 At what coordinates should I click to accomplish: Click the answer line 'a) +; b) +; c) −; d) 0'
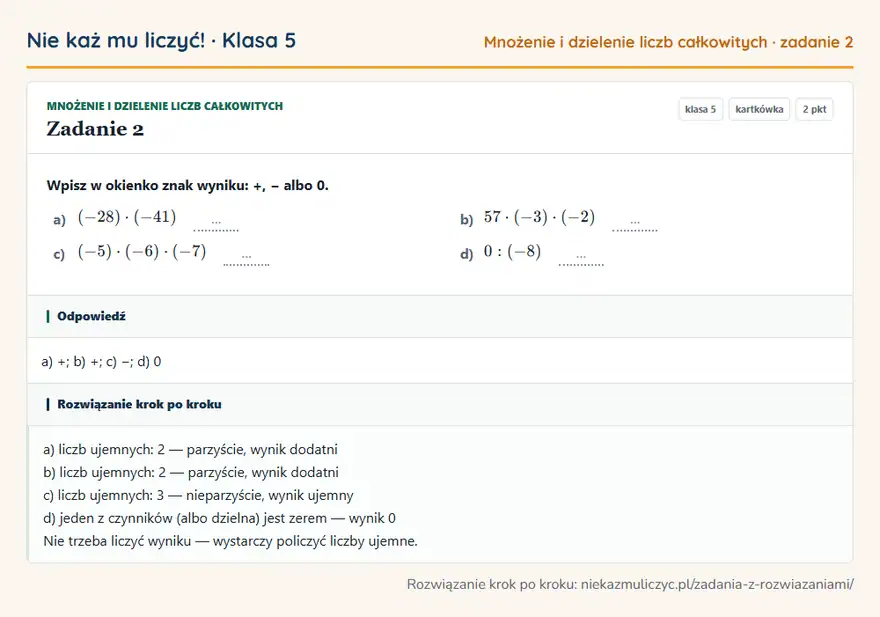[102, 362]
